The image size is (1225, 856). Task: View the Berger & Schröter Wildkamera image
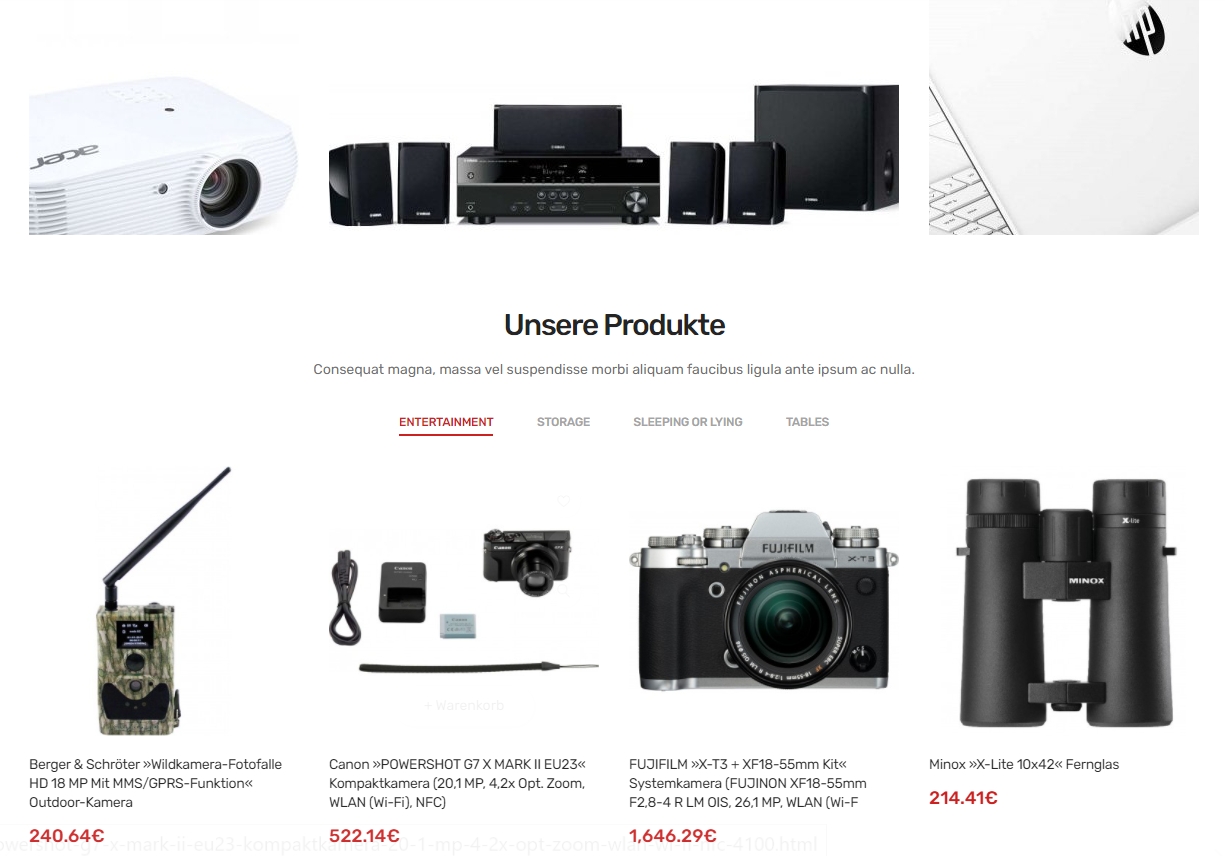click(x=164, y=600)
